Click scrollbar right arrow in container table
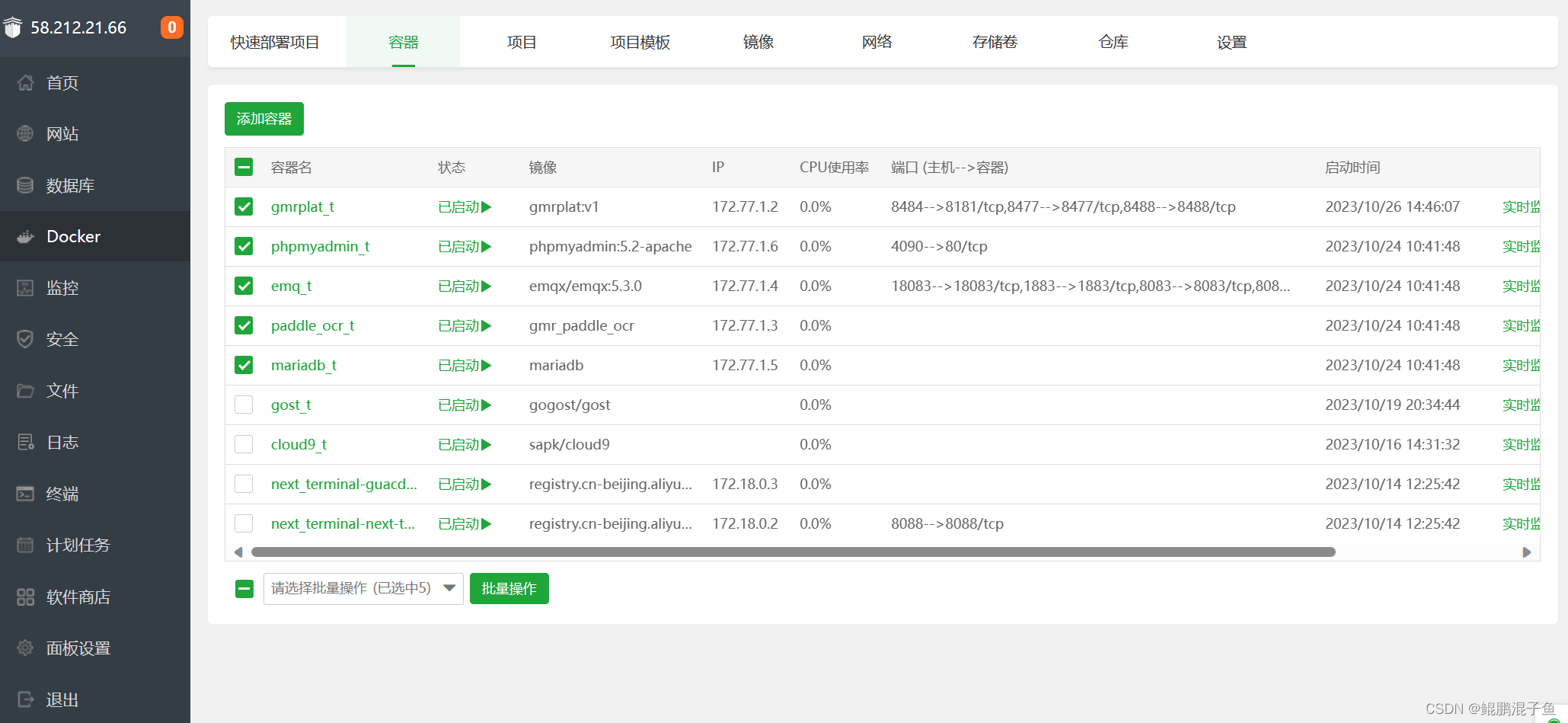This screenshot has height=723, width=1568. click(x=1526, y=552)
